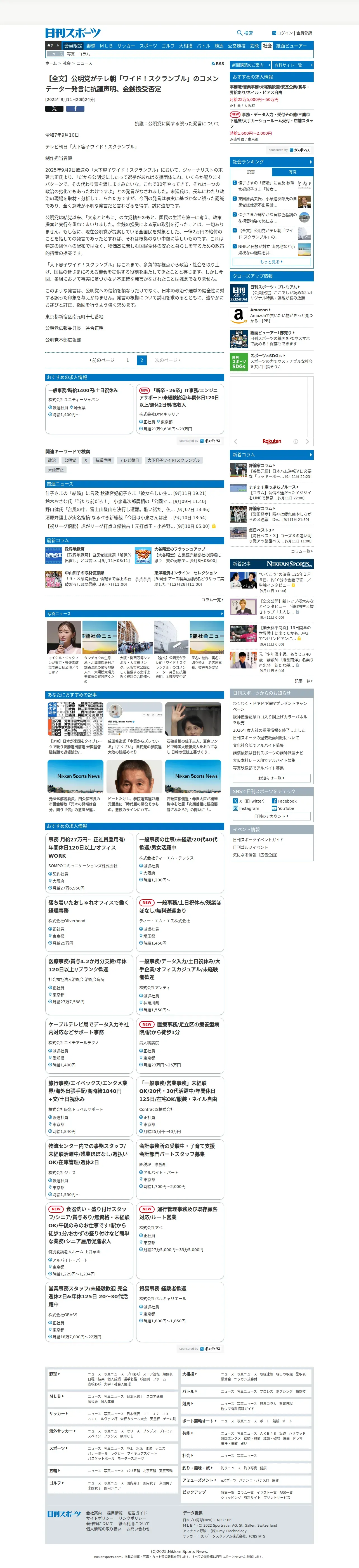
Task: Switch ranking to the 写真 tab
Action: click(x=292, y=172)
